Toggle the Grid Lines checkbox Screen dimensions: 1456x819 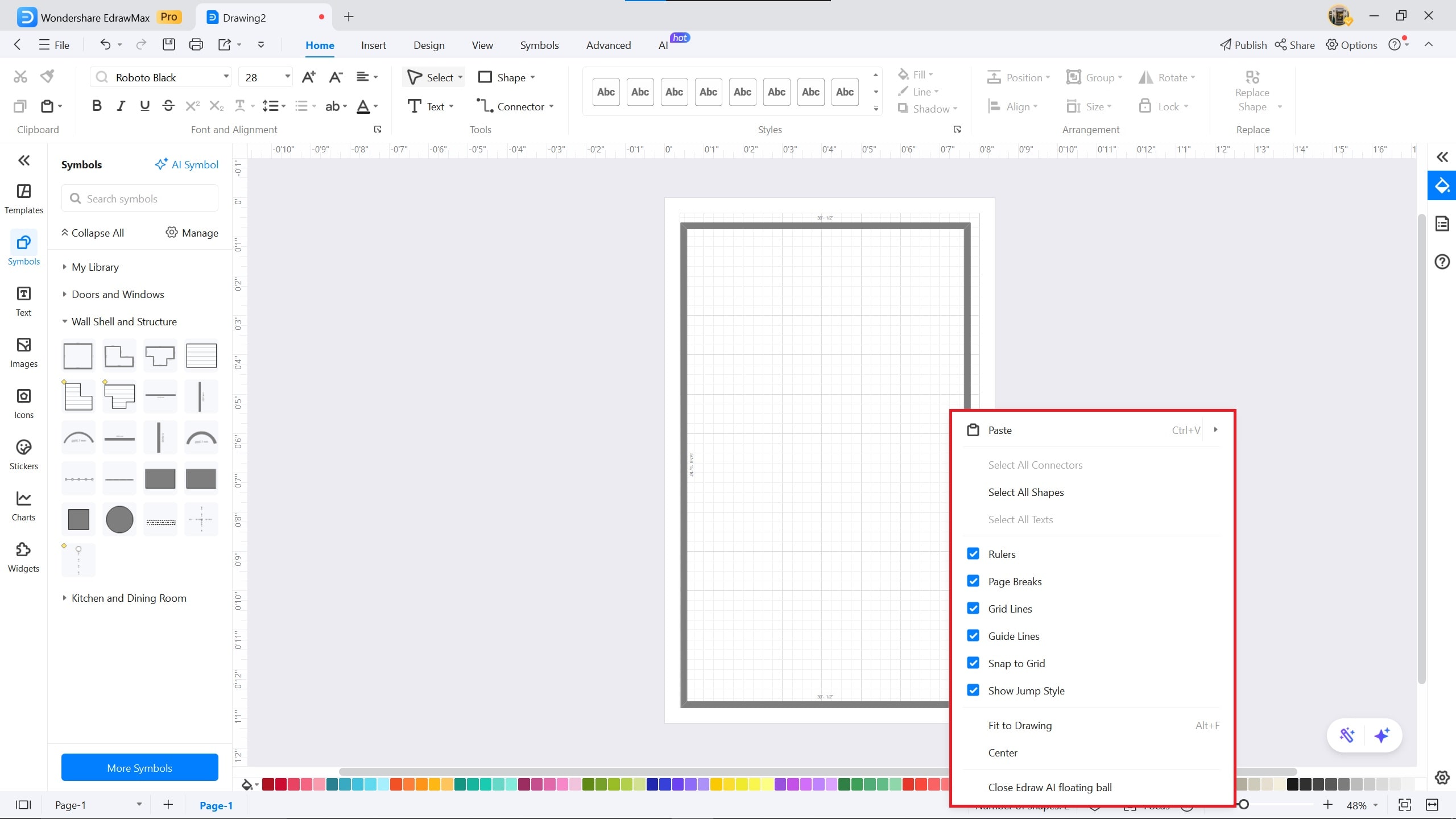coord(973,609)
